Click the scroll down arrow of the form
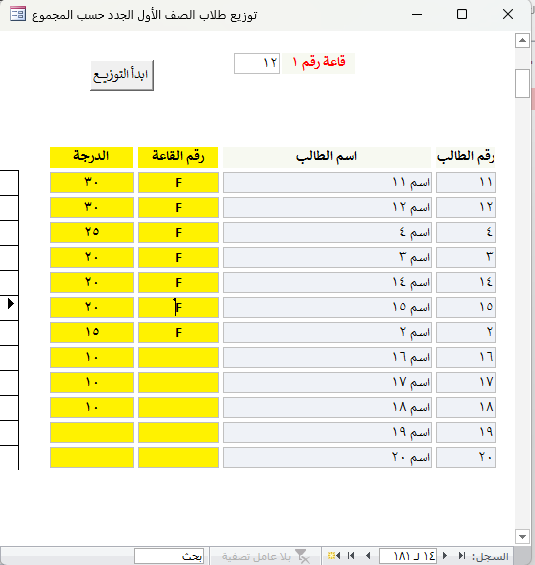The width and height of the screenshot is (535, 565). (x=522, y=537)
